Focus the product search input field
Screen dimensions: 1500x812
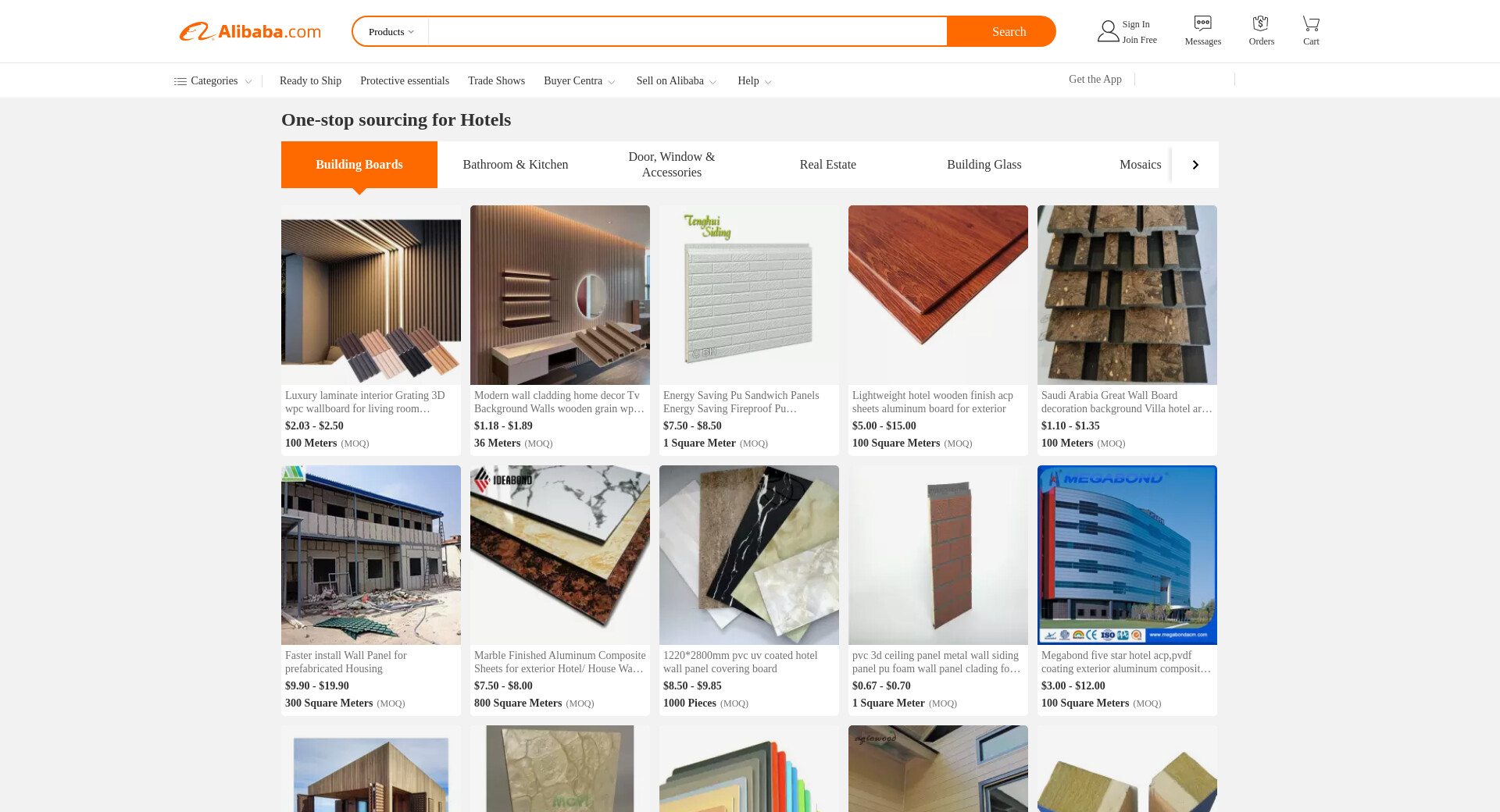point(687,31)
